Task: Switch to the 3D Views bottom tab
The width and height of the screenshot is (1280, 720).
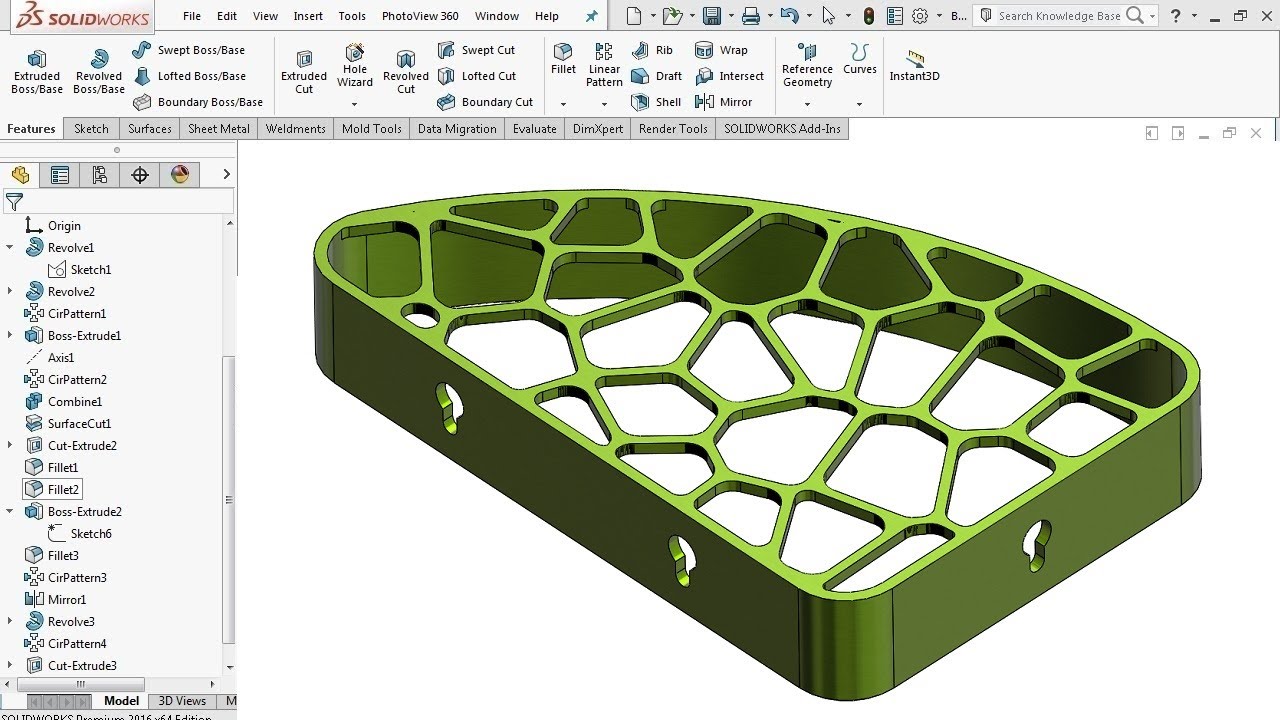Action: 182,701
